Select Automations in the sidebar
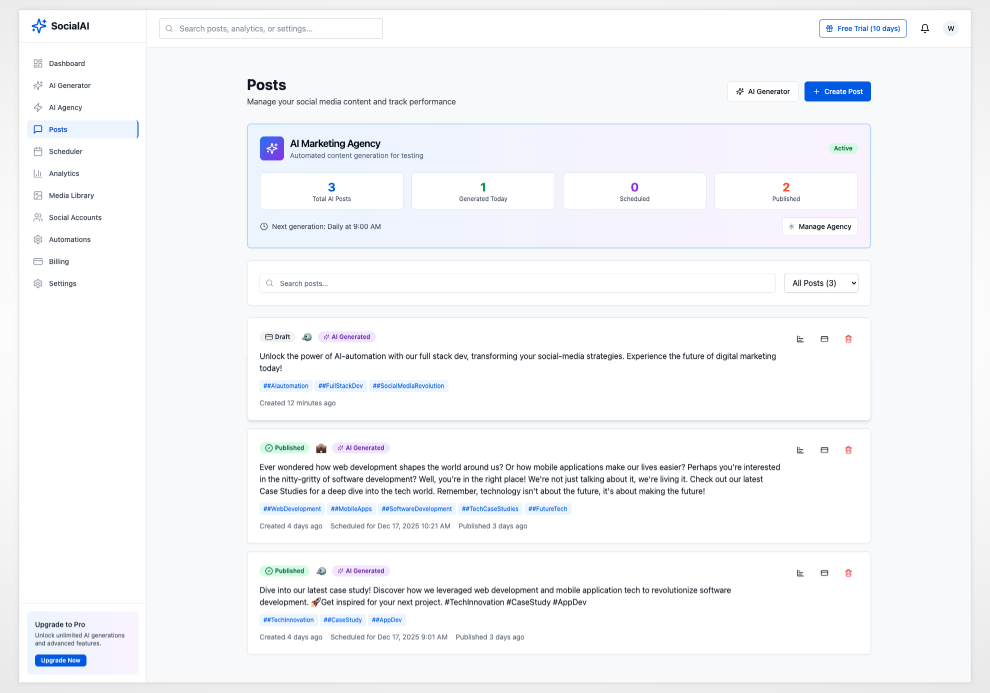The height and width of the screenshot is (693, 990). 70,240
